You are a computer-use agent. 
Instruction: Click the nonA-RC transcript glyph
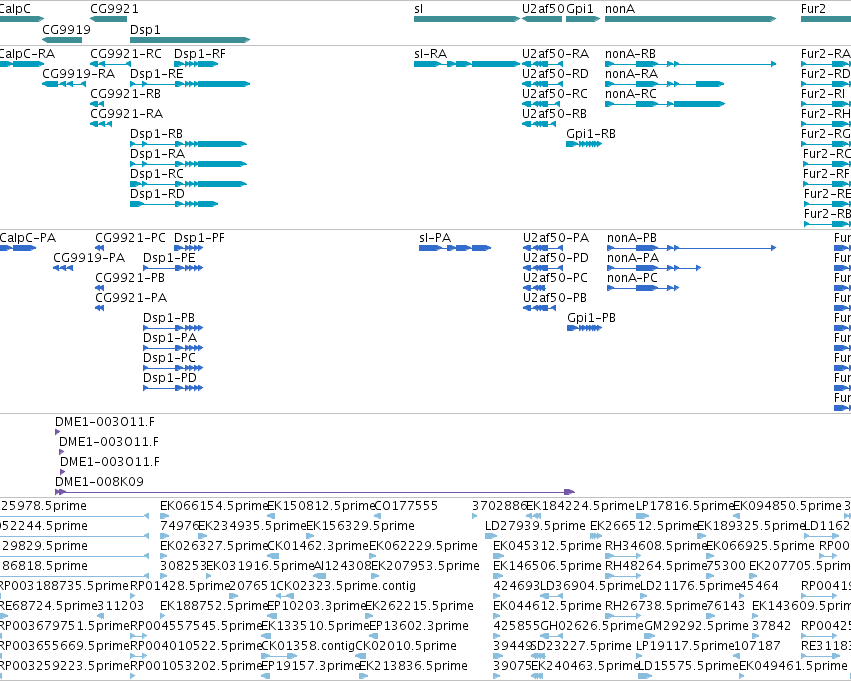665,104
